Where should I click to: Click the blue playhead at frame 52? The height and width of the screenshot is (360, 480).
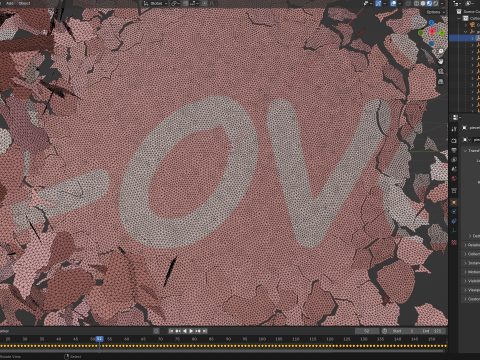tap(99, 339)
